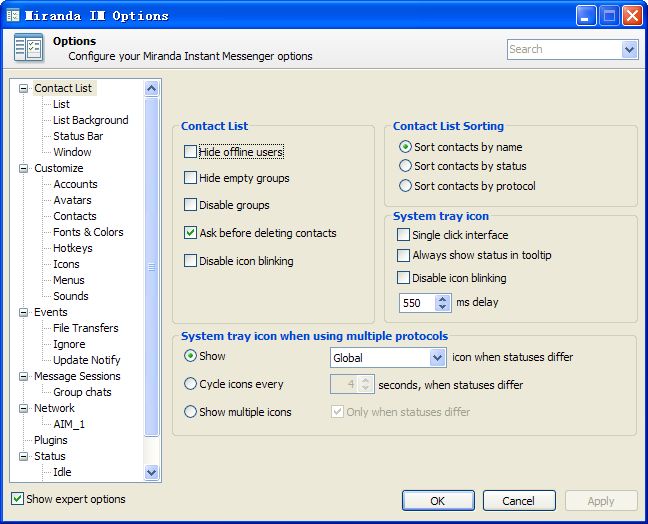Go to the Plugins options page
Image resolution: width=648 pixels, height=524 pixels.
click(51, 440)
